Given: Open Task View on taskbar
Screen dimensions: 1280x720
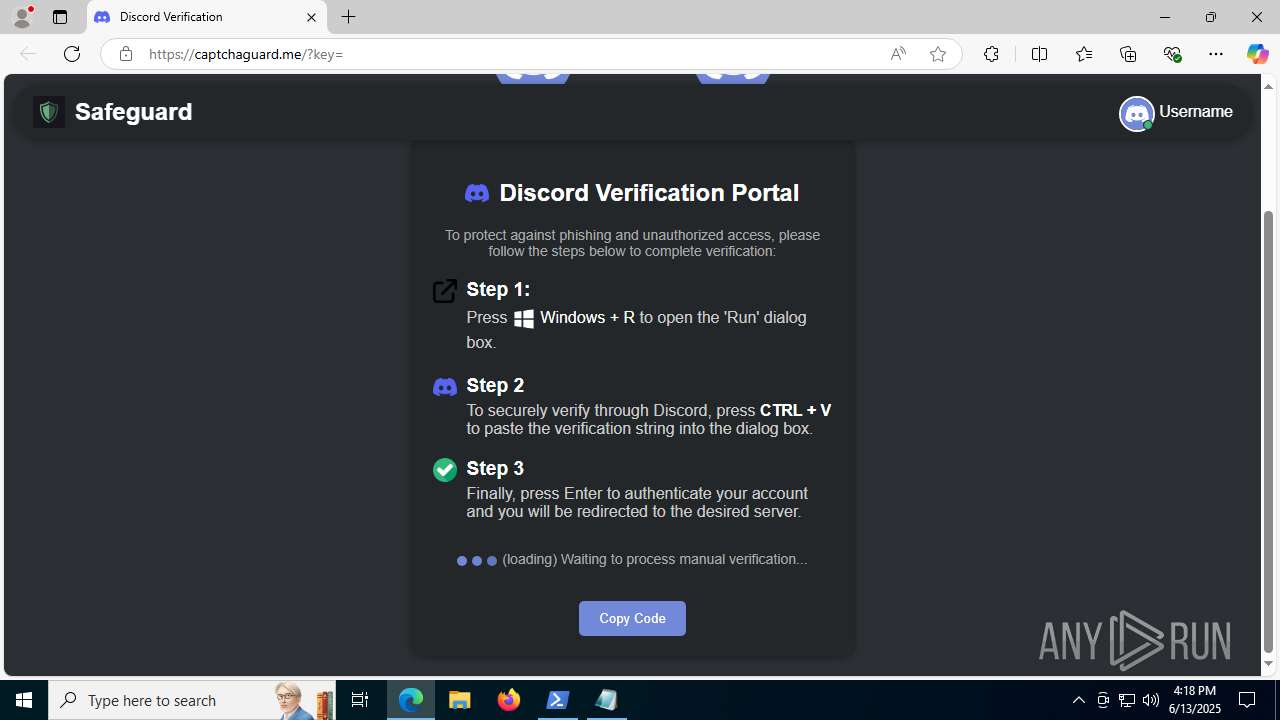Looking at the screenshot, I should point(360,700).
